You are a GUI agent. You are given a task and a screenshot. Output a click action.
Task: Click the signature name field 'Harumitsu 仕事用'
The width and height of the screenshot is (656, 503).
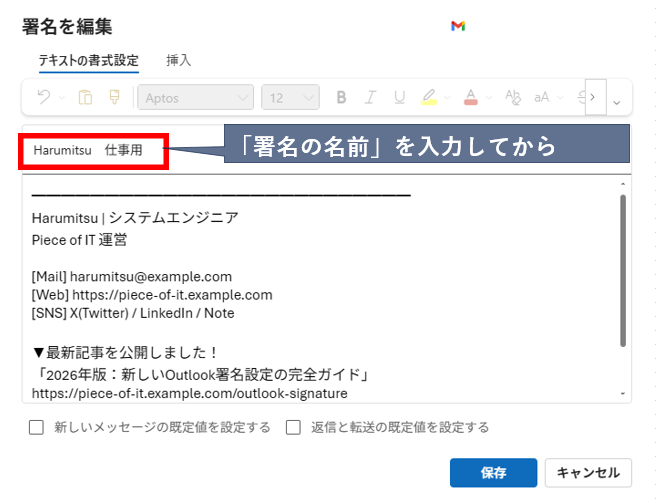coord(89,150)
